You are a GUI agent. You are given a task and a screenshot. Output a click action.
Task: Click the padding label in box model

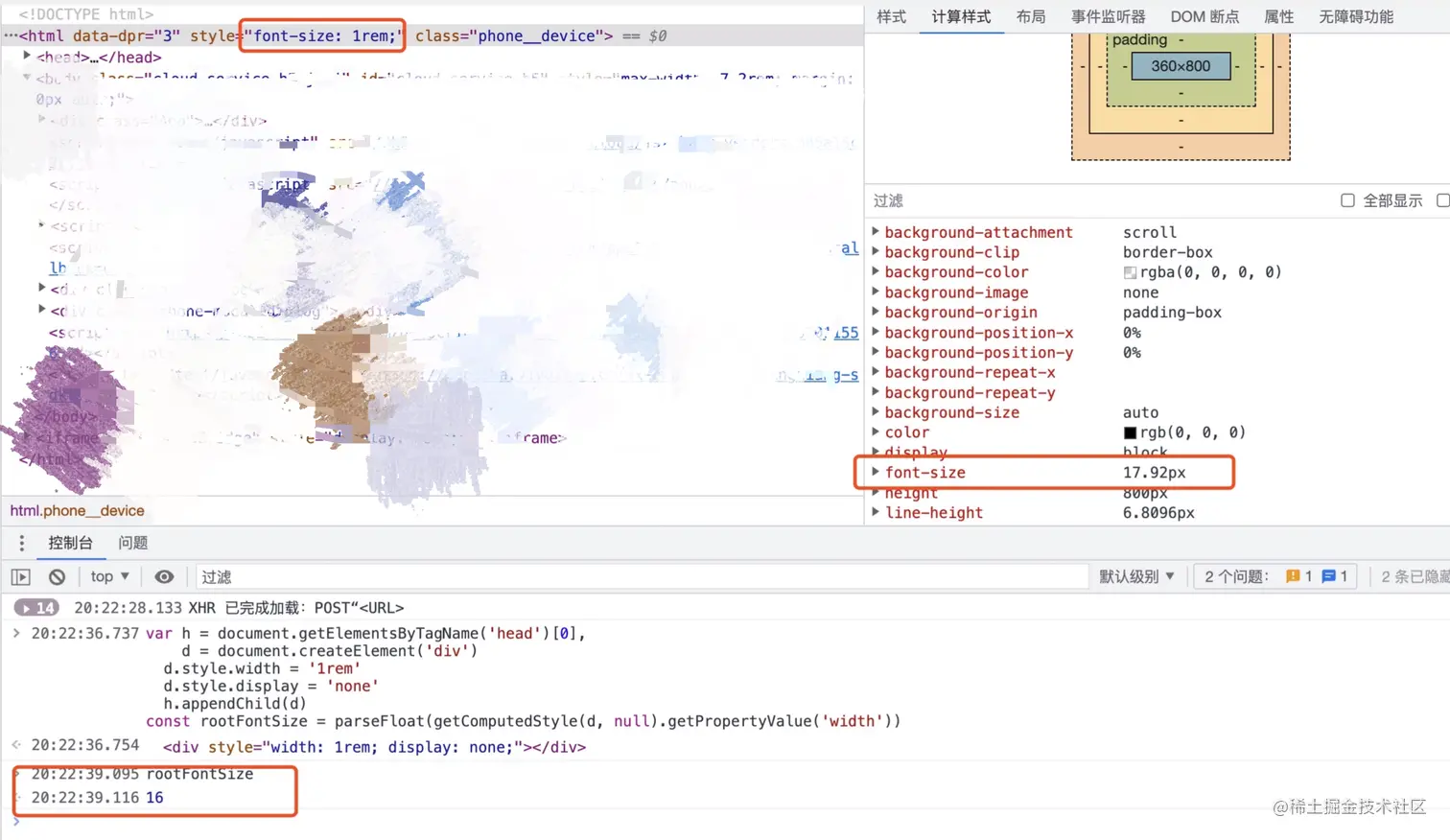(x=1139, y=39)
